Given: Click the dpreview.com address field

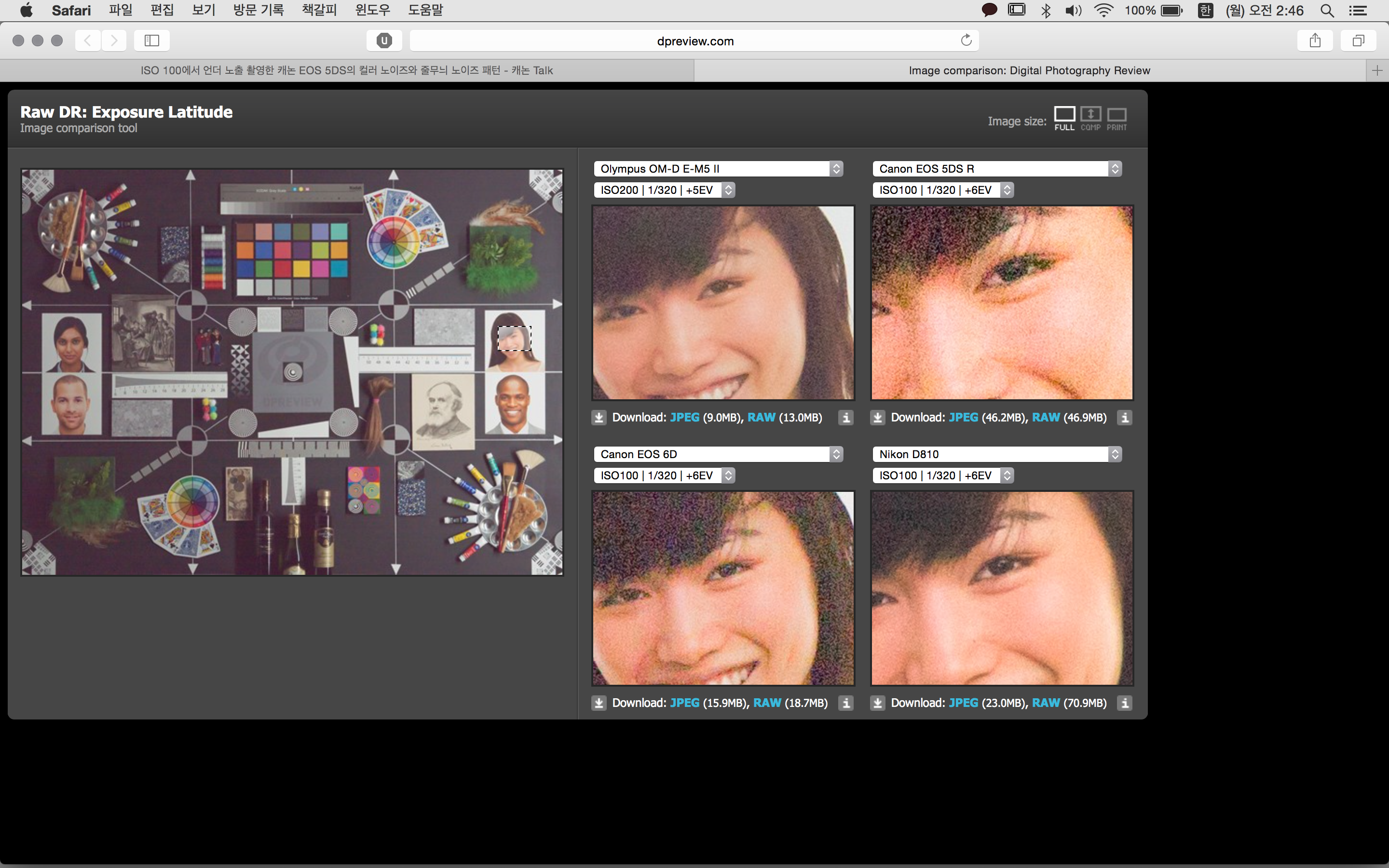Looking at the screenshot, I should (694, 41).
